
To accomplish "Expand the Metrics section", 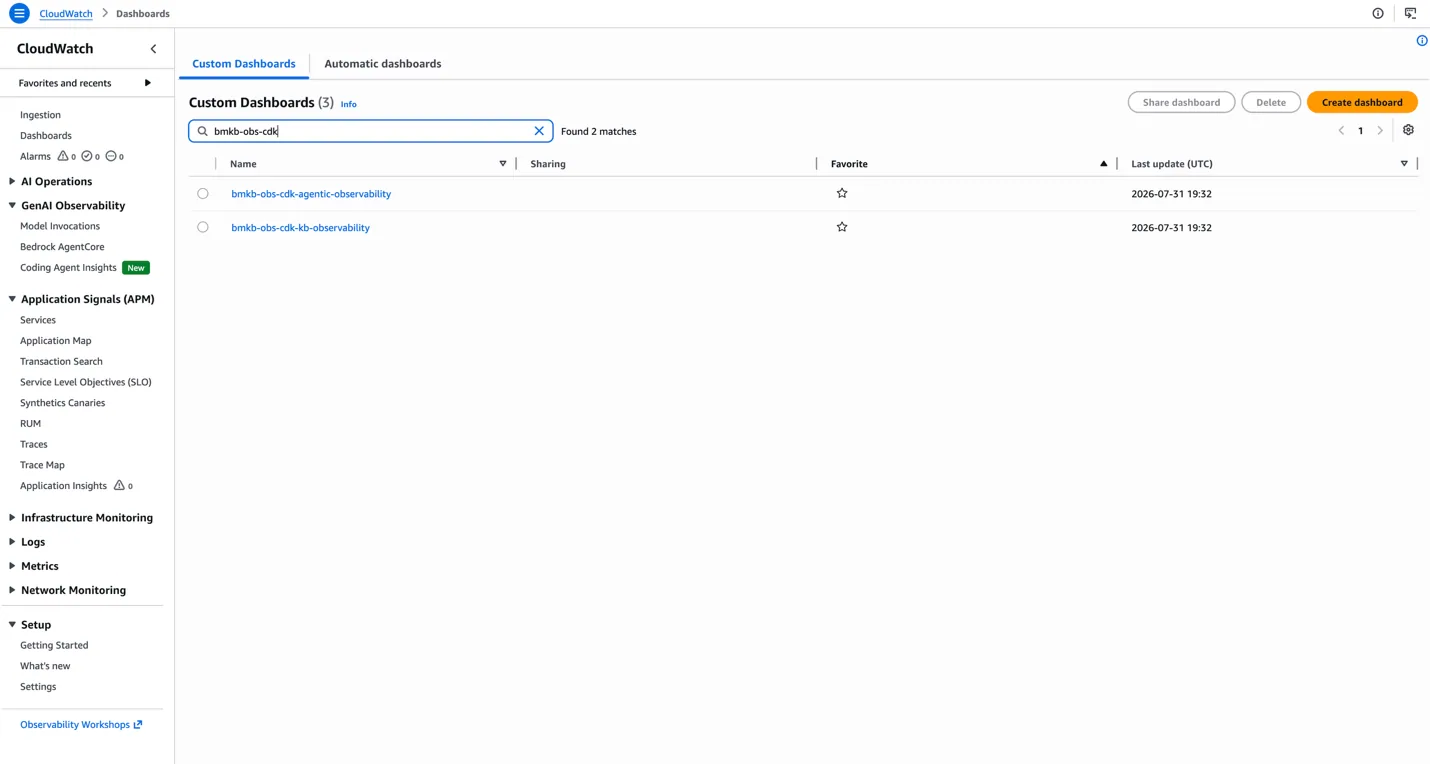I will point(12,566).
